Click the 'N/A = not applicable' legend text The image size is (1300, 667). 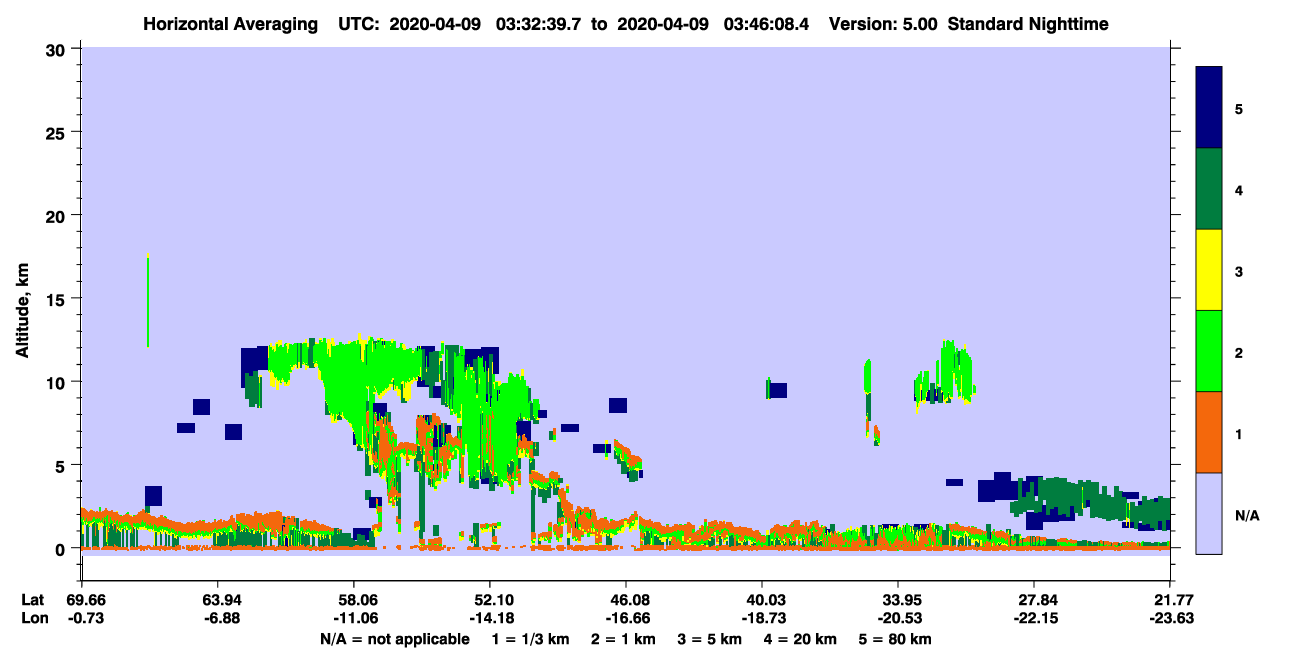pyautogui.click(x=394, y=639)
